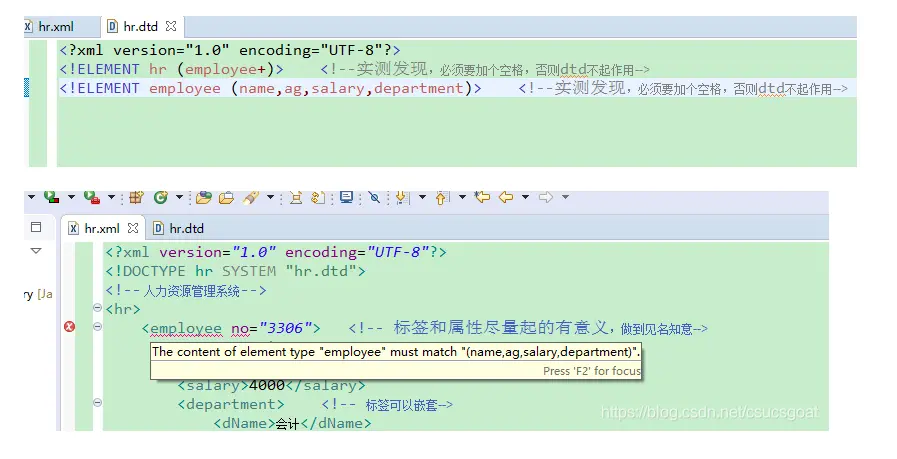Viewport: 897px width, 459px height.
Task: Click the underlined employee tag name
Action: point(186,329)
